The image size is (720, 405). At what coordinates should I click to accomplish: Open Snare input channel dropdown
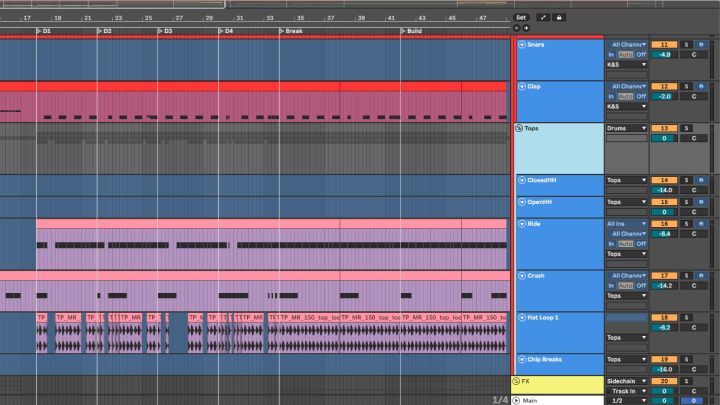point(627,45)
